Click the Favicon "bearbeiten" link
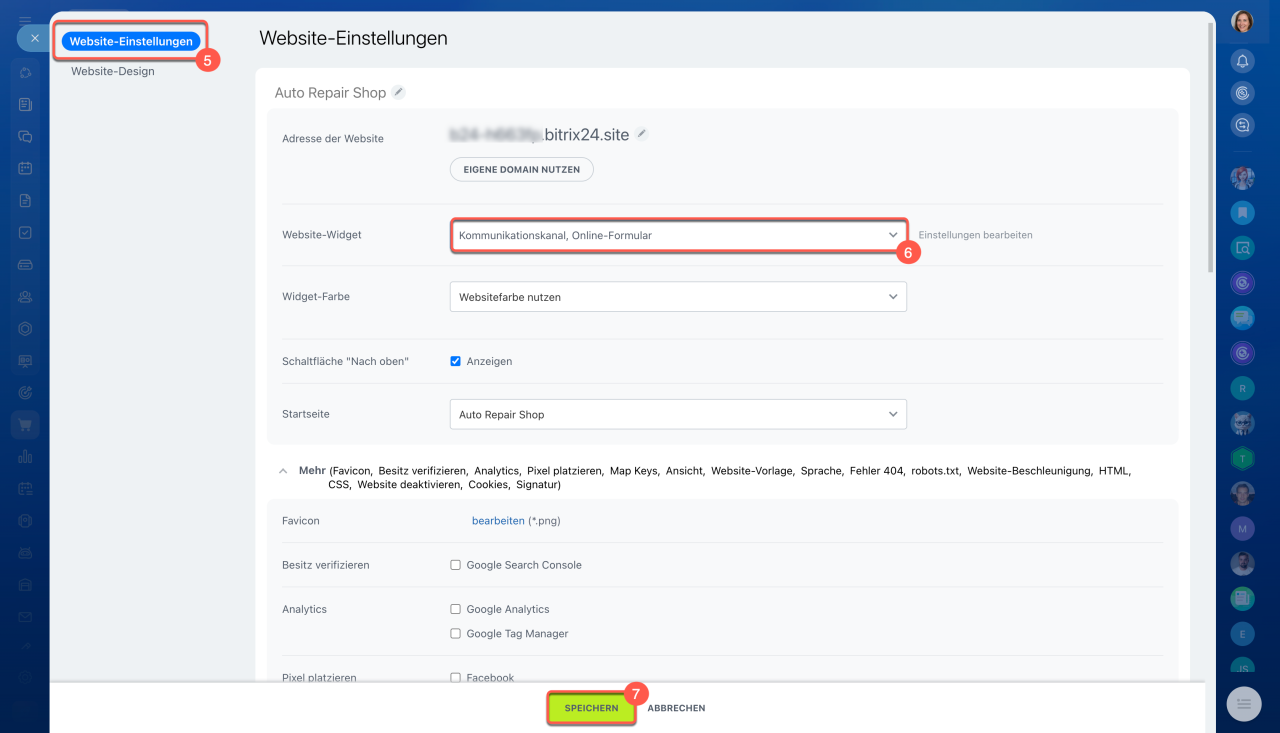Screen dimensions: 1280x733 coord(498,521)
